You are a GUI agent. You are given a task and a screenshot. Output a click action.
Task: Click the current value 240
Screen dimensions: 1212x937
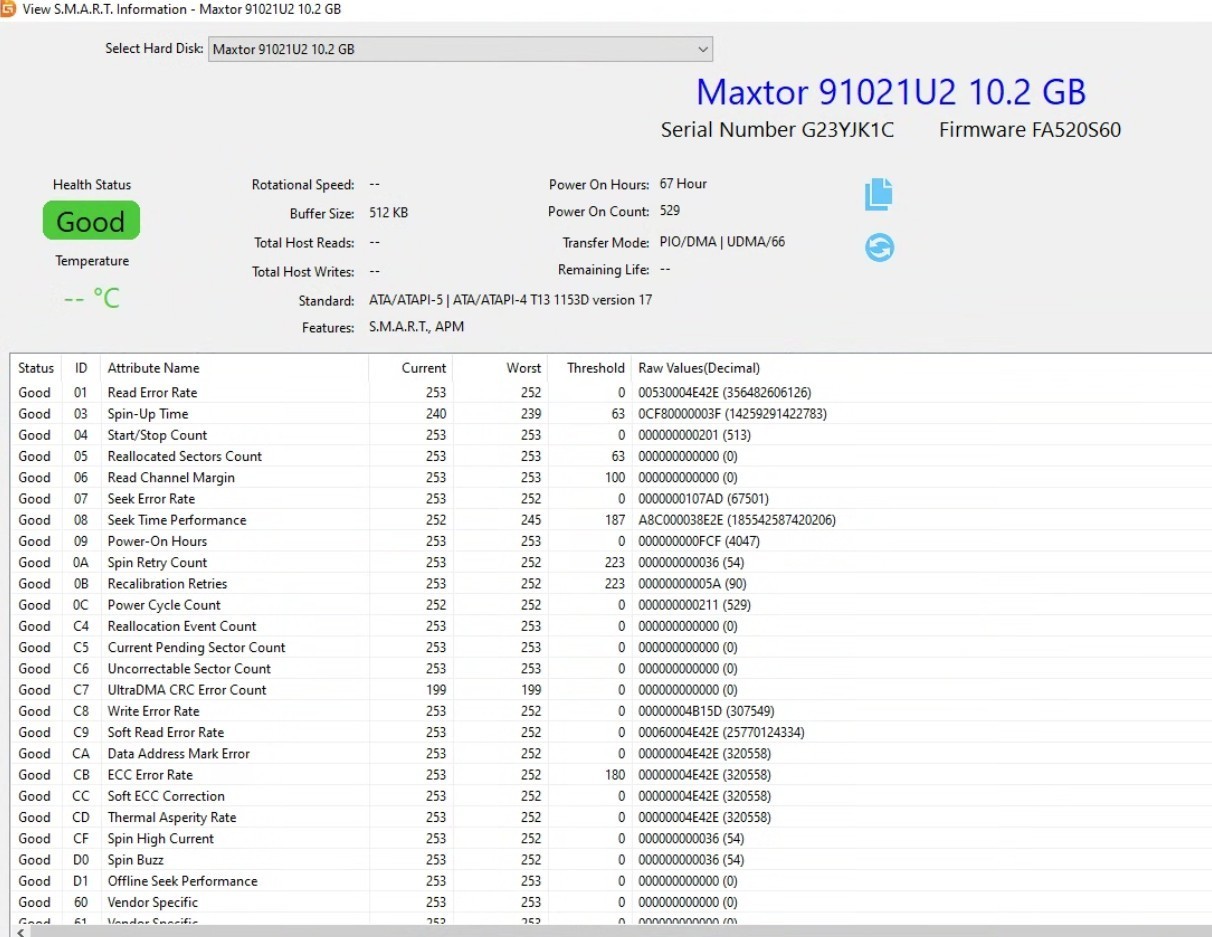(435, 414)
